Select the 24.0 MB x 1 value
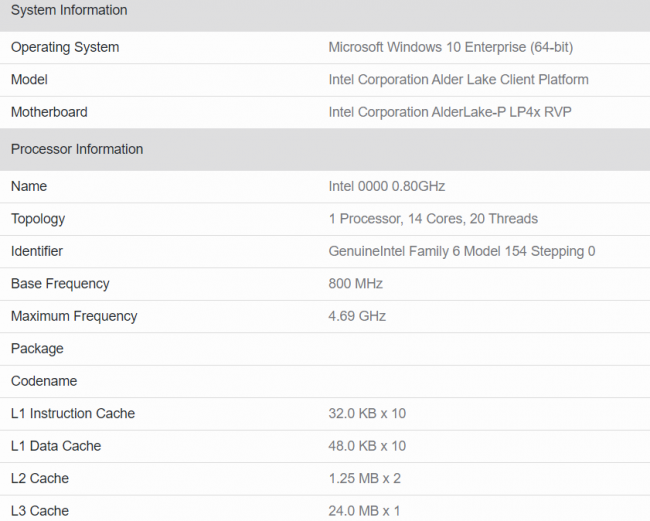The image size is (650, 521). click(364, 510)
